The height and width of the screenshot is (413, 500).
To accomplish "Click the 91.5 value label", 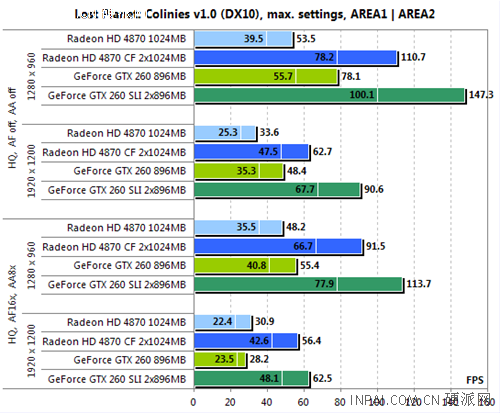I will (x=376, y=246).
